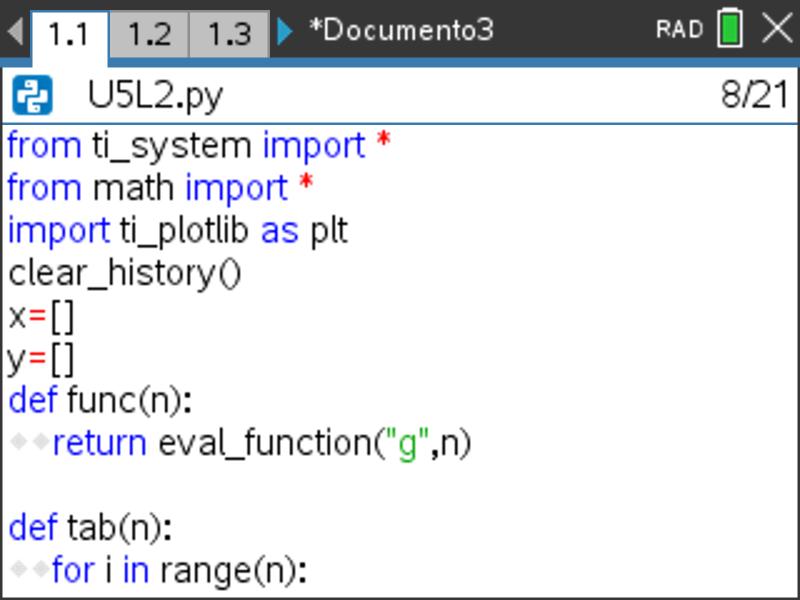Screen dimensions: 800x600
Task: Click the U5L2.py file name
Action: coord(155,96)
